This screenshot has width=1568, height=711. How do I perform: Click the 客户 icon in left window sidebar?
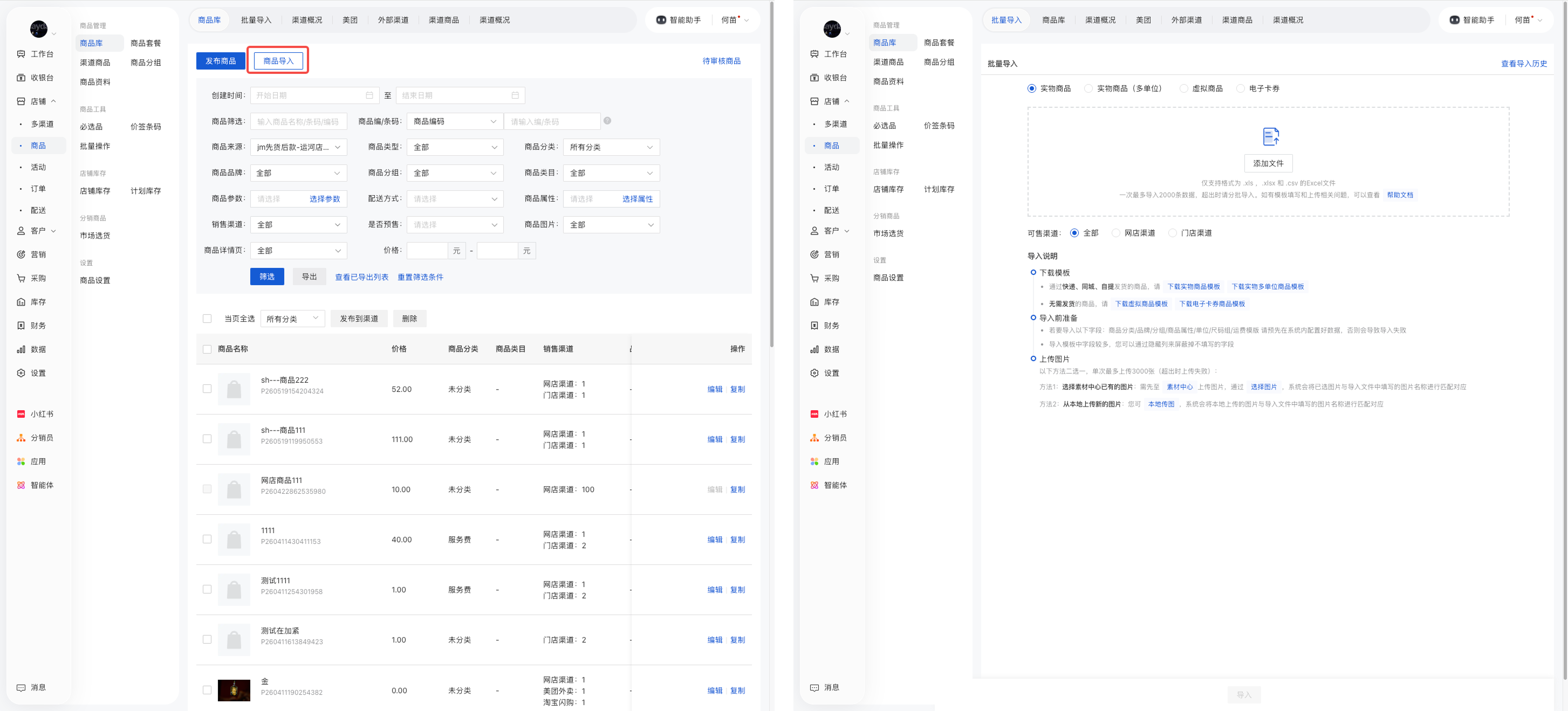21,231
